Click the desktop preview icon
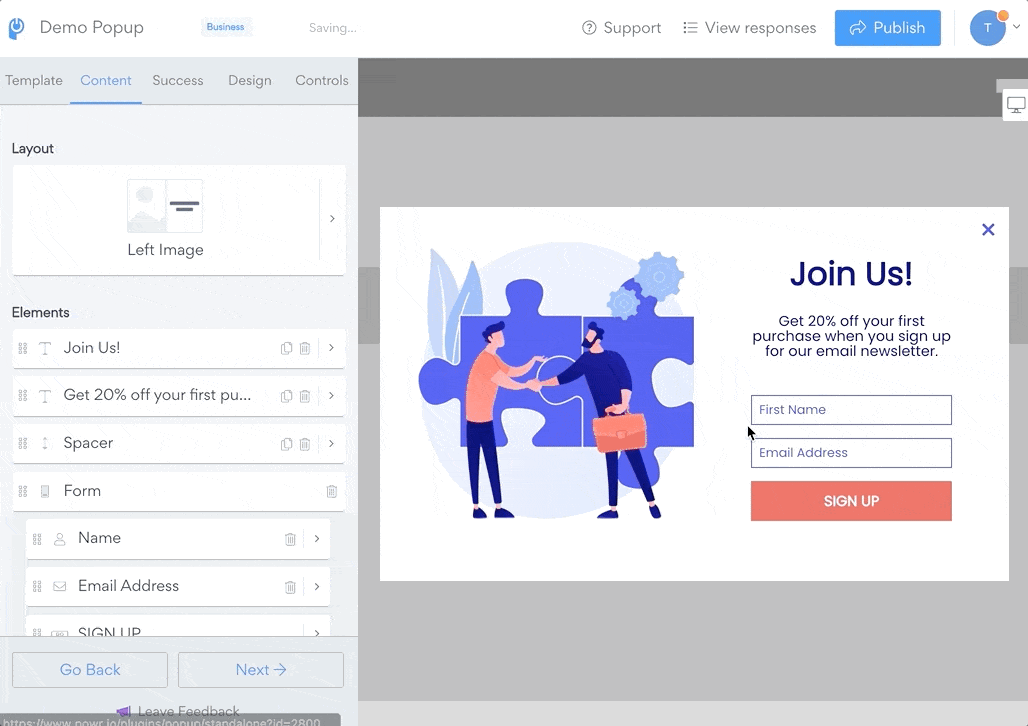 1015,105
